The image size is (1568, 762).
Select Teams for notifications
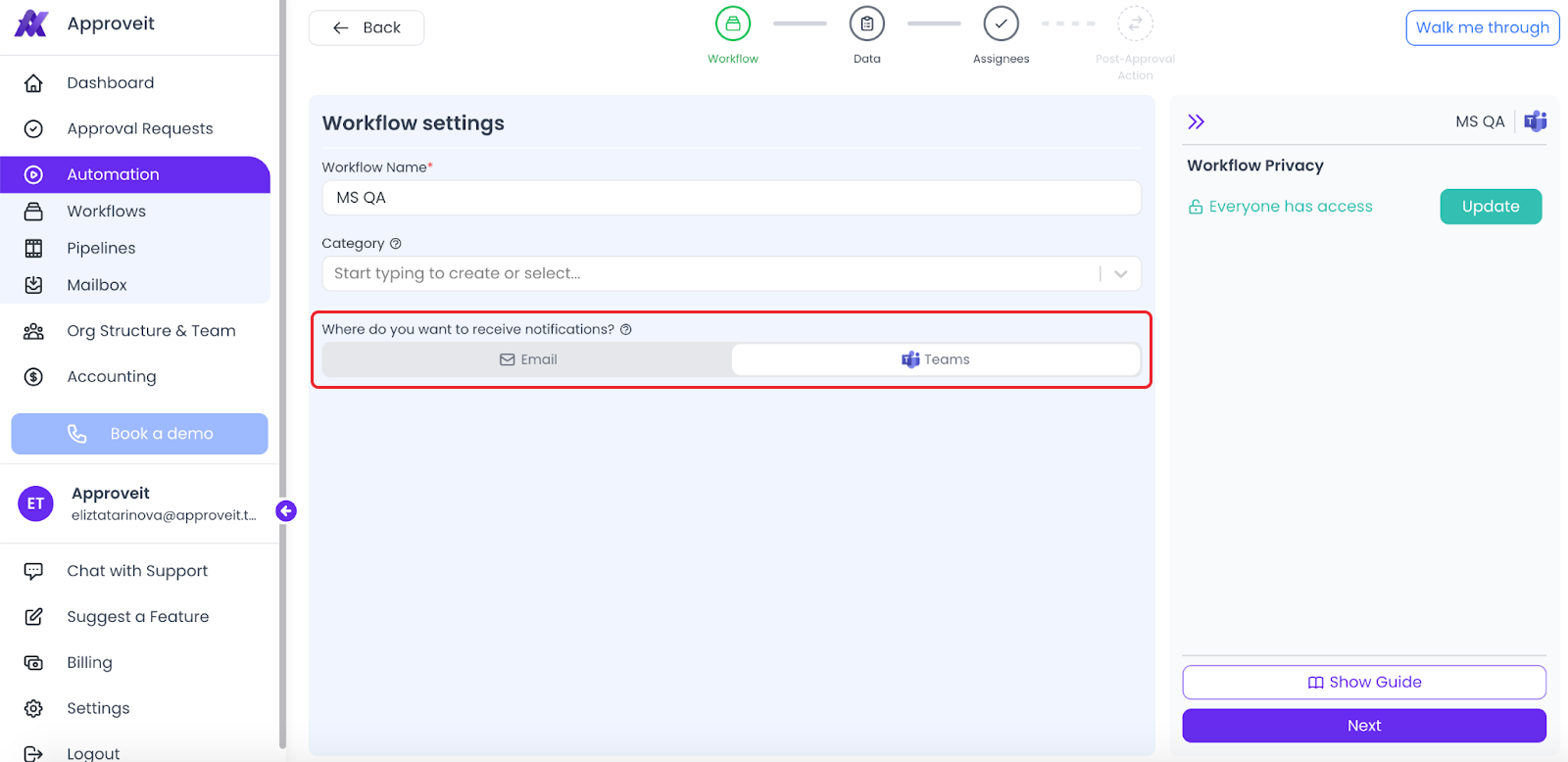pyautogui.click(x=936, y=359)
